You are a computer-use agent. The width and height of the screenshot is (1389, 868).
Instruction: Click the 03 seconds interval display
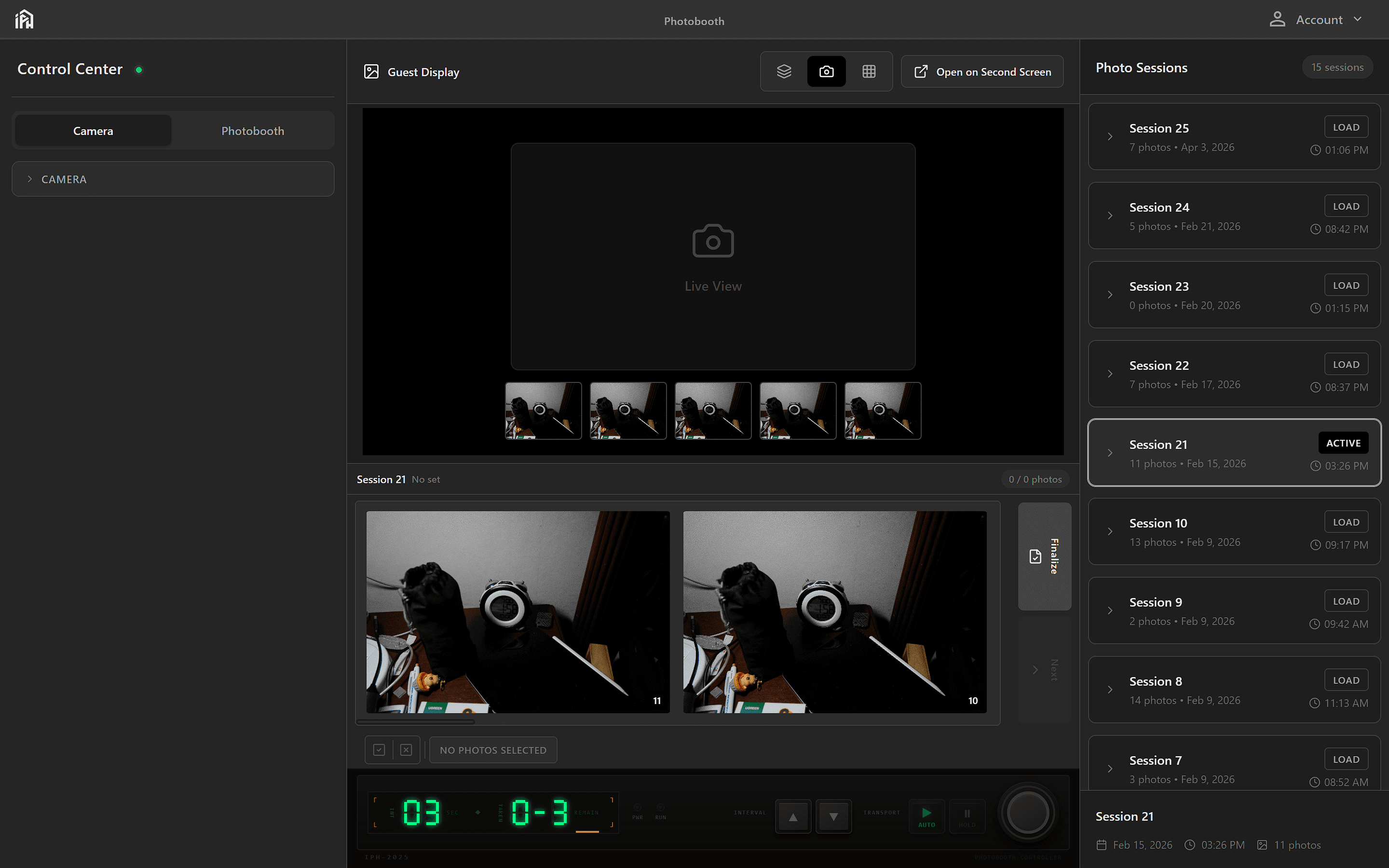pyautogui.click(x=422, y=813)
